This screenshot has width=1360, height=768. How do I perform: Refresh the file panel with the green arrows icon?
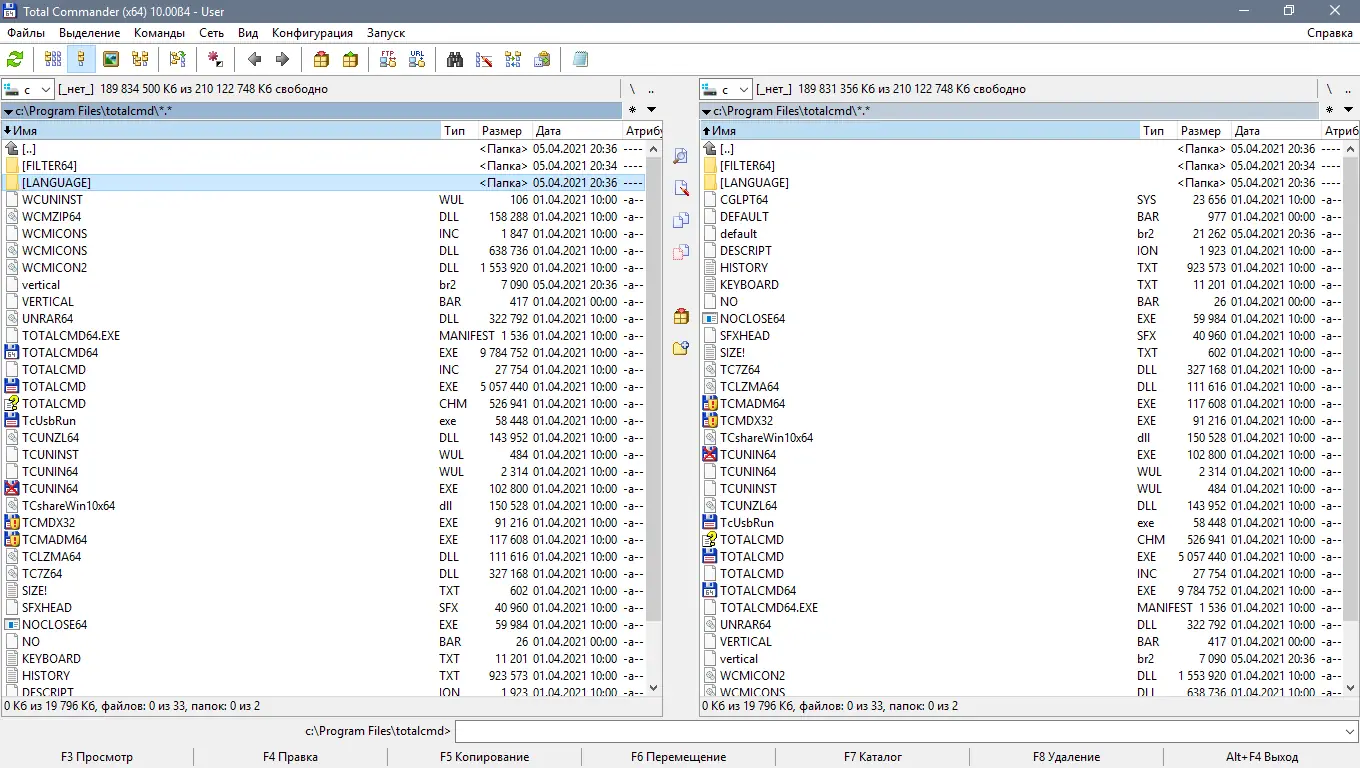tap(14, 59)
